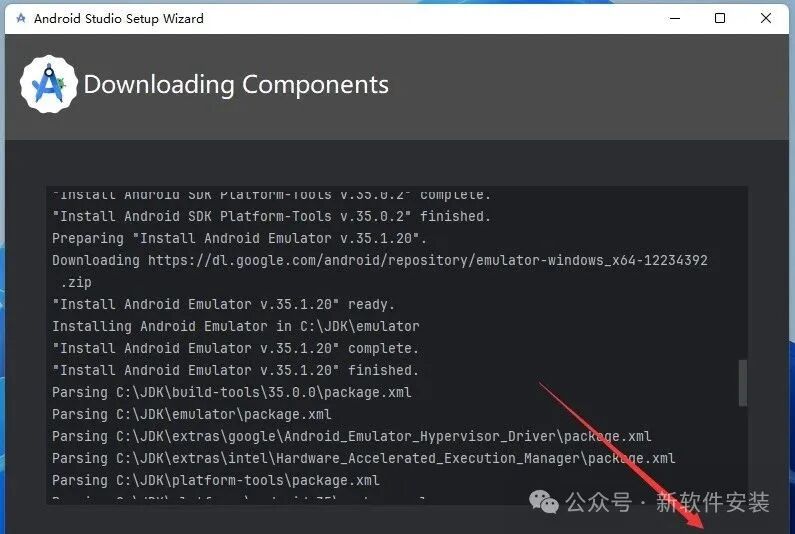Click the '.zip' continuation line
795x534 pixels.
[76, 282]
